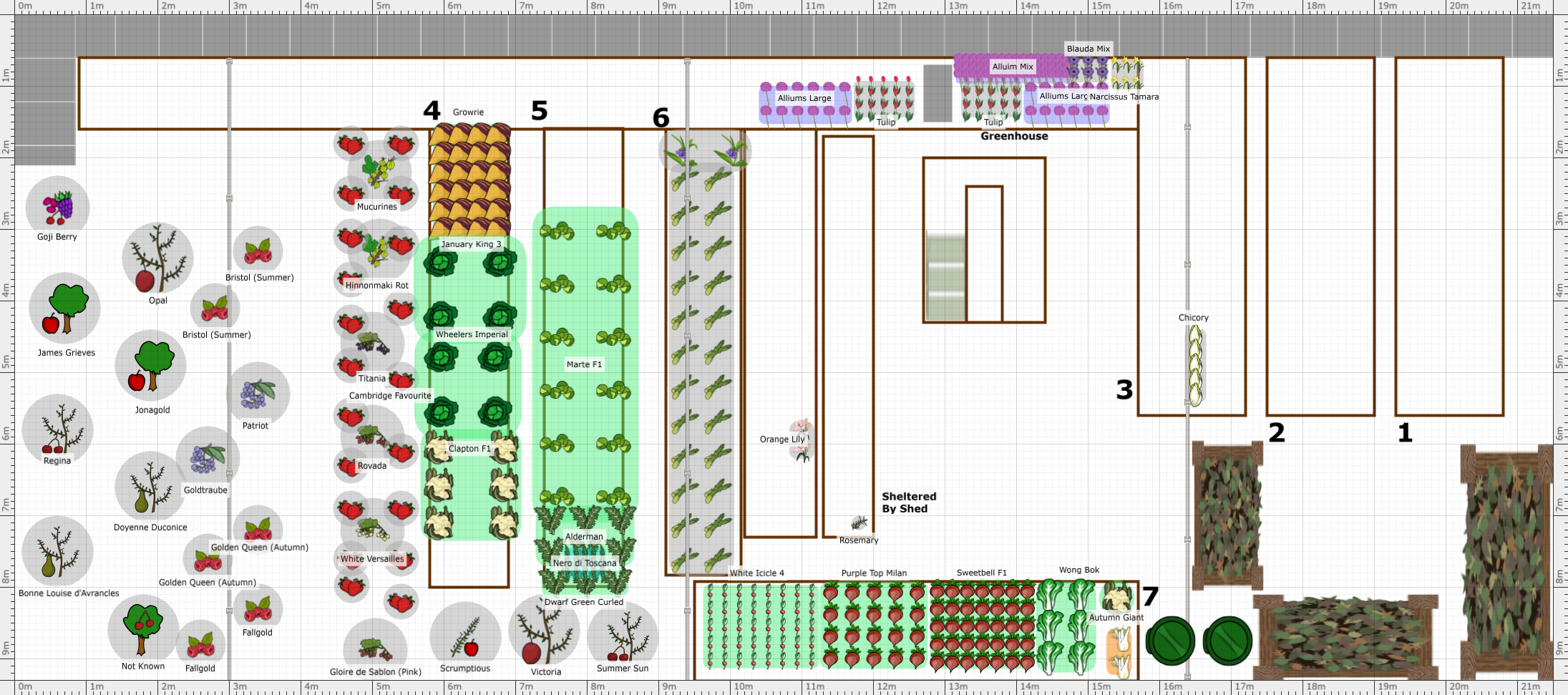Screen dimensions: 1568x695
Task: Select the Jonagold apple tree icon
Action: coord(150,365)
